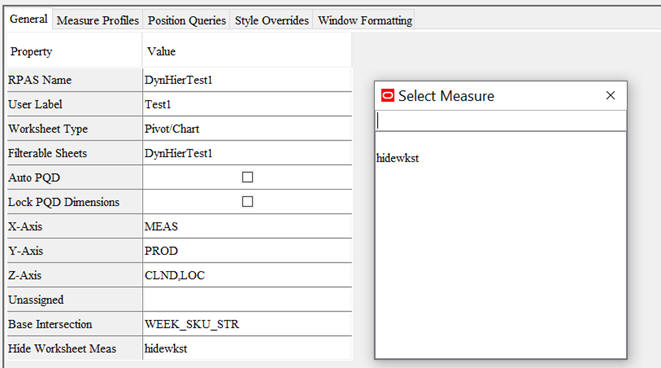This screenshot has width=661, height=368.
Task: Click the Z-Axis property label
Action: click(x=24, y=275)
